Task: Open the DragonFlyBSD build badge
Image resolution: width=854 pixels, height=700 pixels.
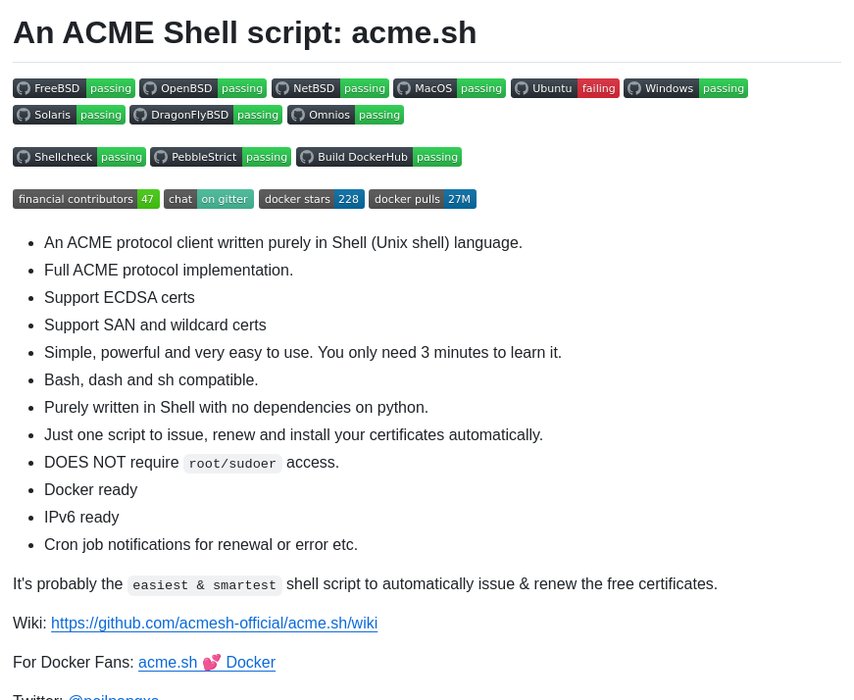Action: pyautogui.click(x=206, y=115)
